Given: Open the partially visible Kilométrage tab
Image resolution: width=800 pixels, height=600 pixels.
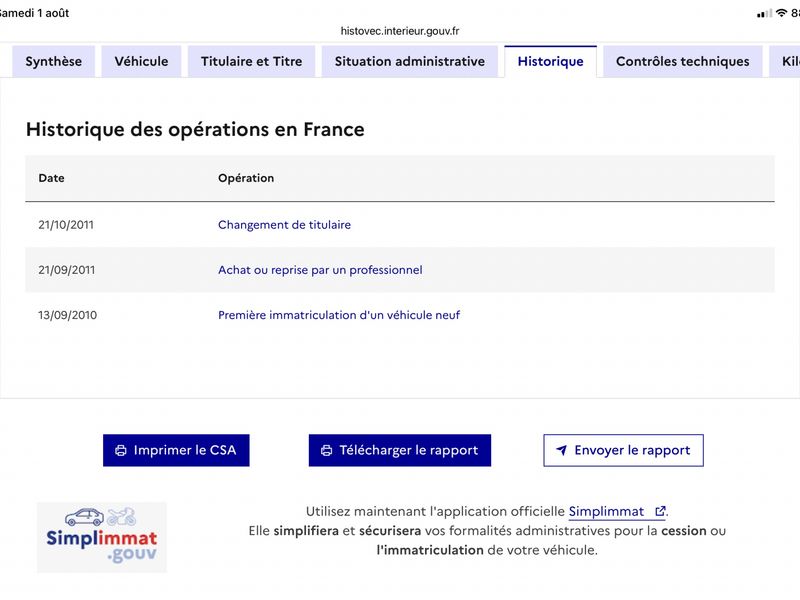Looking at the screenshot, I should click(786, 61).
